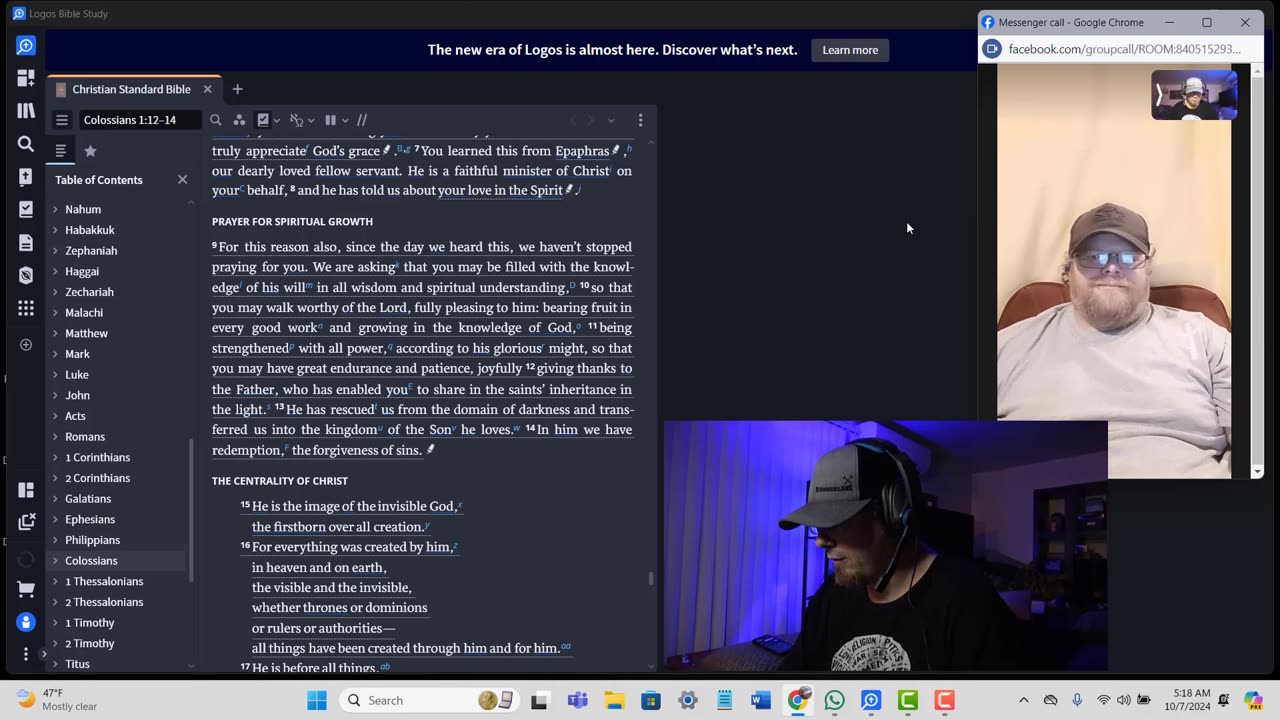1280x720 pixels.
Task: Click the 'PRAYER FOR SPIRITUAL GROWTH' heading
Action: (x=292, y=222)
